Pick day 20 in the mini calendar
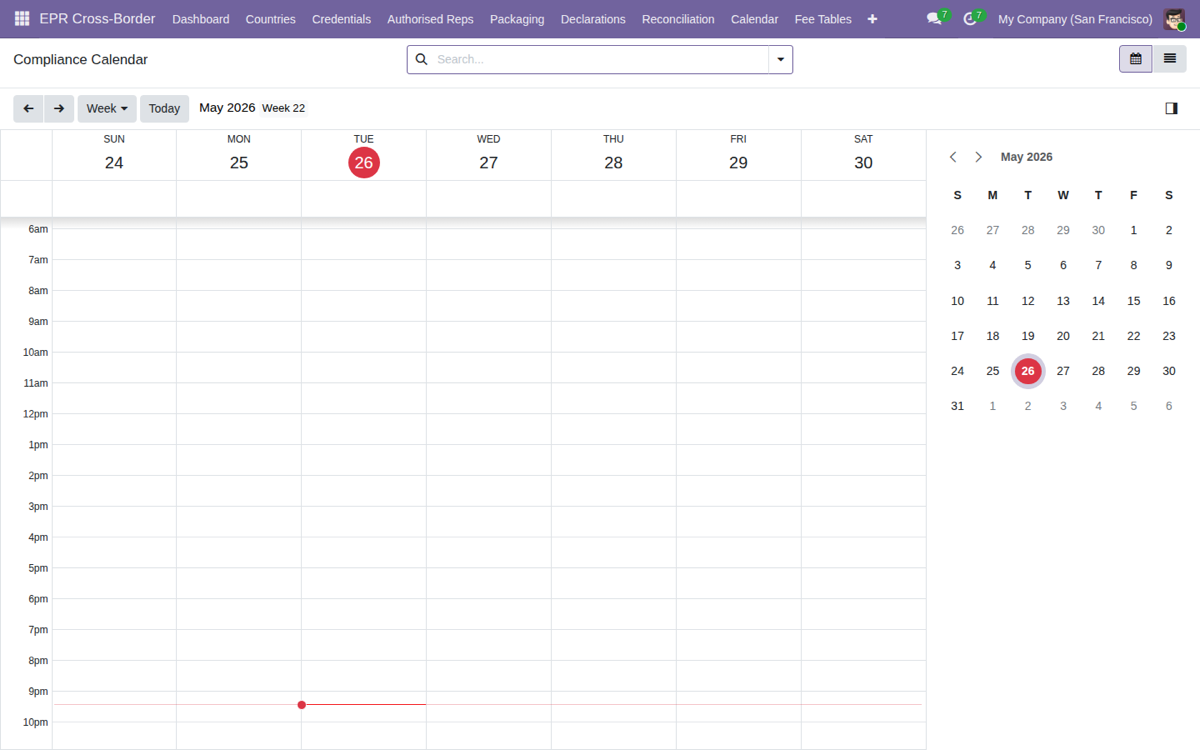This screenshot has height=750, width=1200. [x=1063, y=336]
